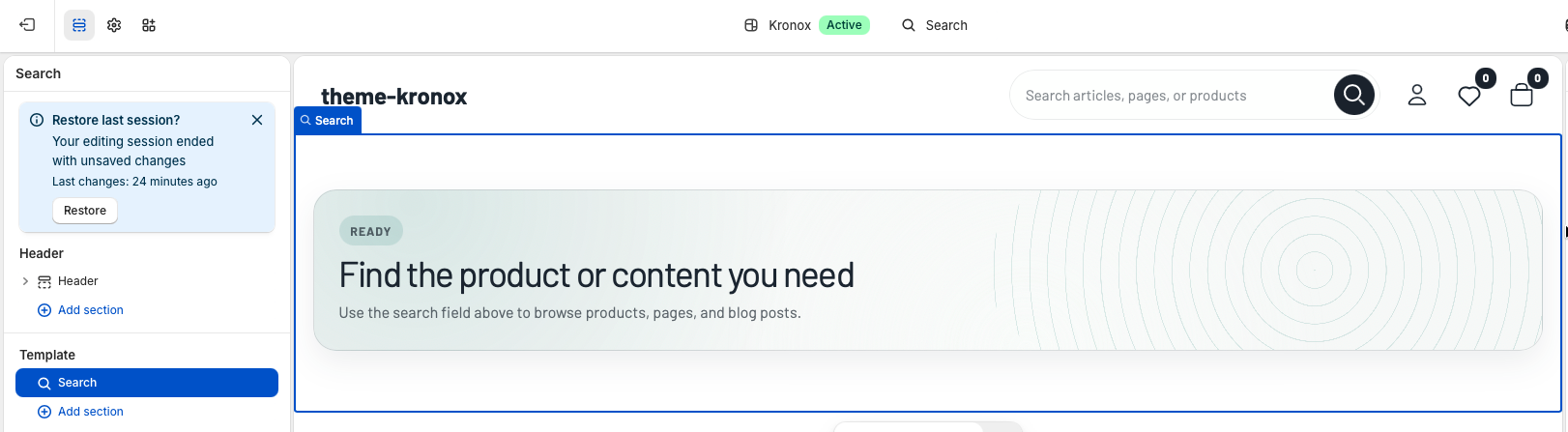Viewport: 1568px width, 432px height.
Task: Open theme settings gear icon
Action: [114, 25]
